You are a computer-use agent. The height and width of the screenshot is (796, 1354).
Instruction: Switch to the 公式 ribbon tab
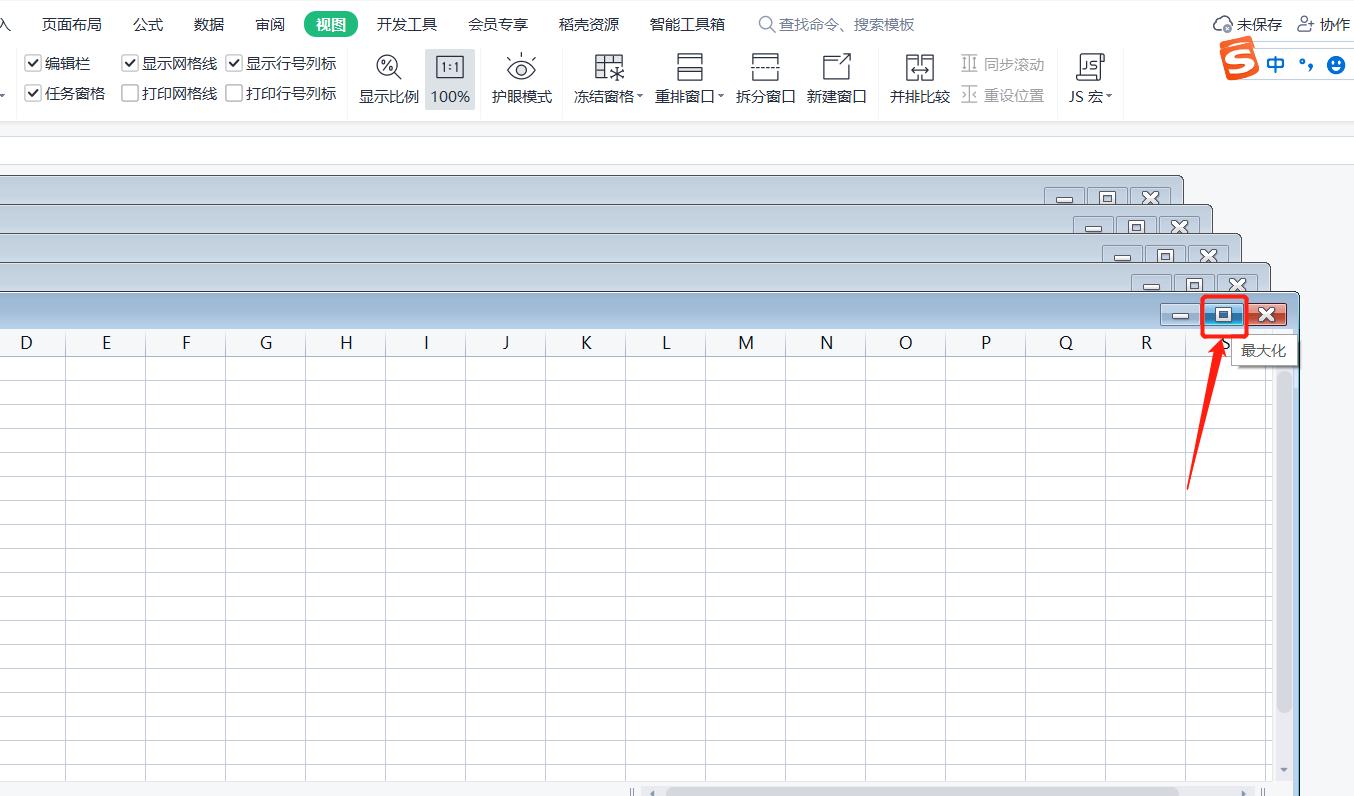[148, 24]
